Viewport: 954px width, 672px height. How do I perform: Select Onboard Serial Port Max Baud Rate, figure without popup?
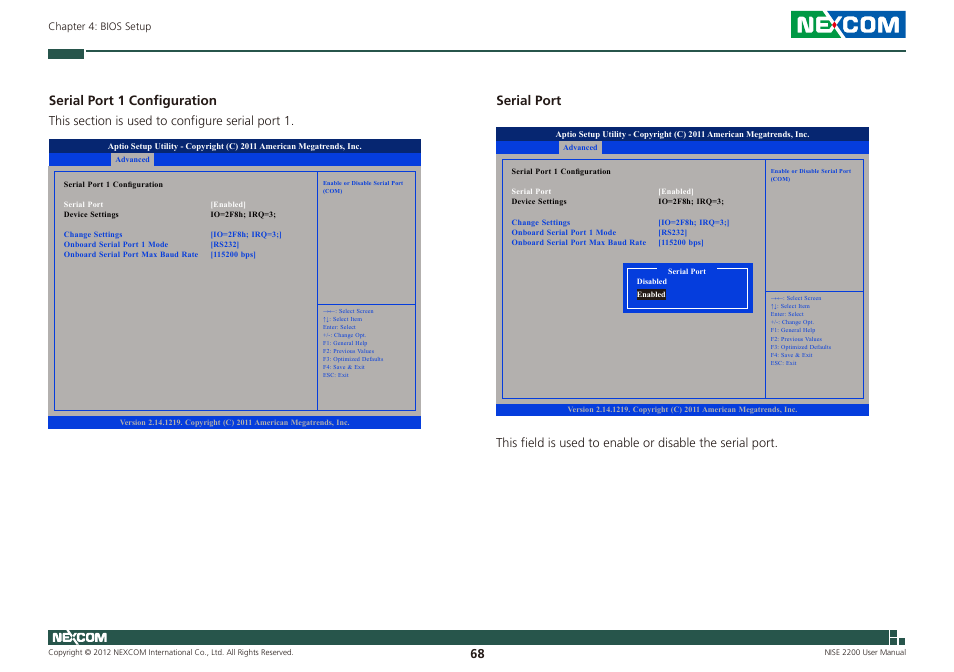coord(131,254)
